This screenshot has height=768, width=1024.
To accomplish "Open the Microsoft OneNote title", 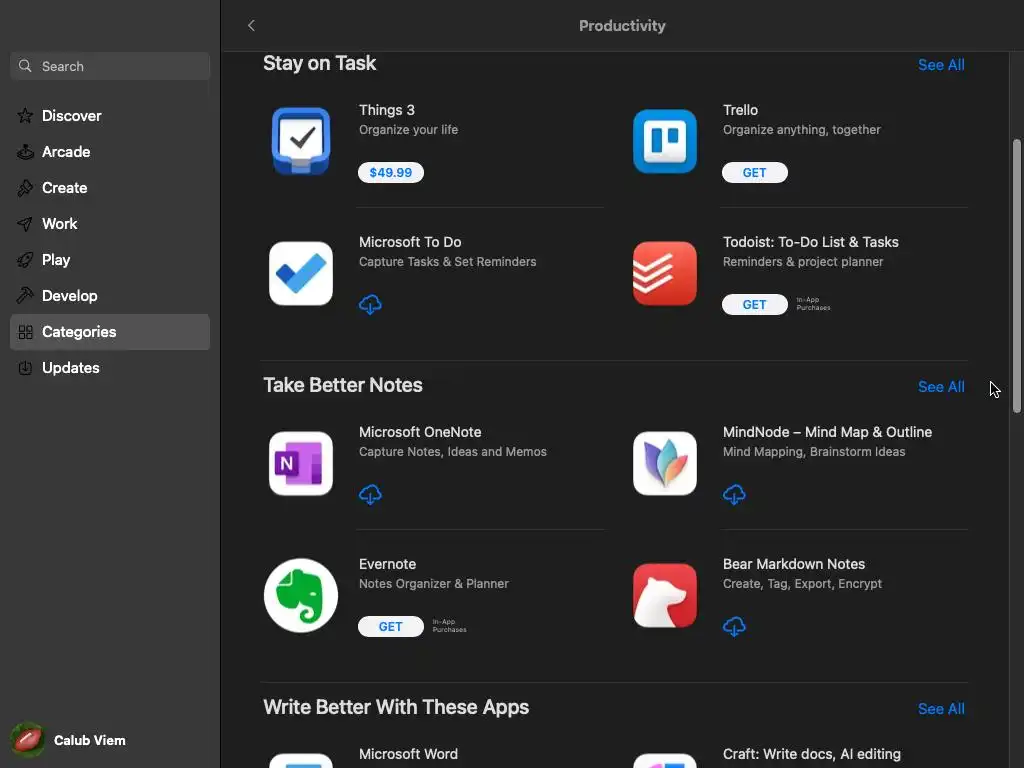I will [420, 432].
